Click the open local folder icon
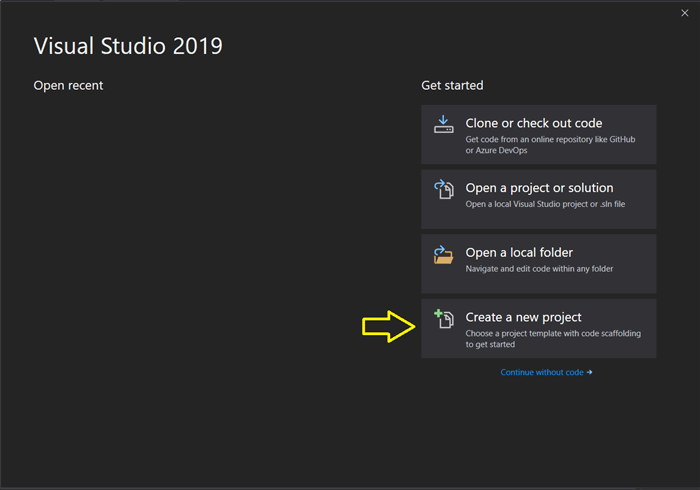The image size is (700, 490). coord(443,254)
